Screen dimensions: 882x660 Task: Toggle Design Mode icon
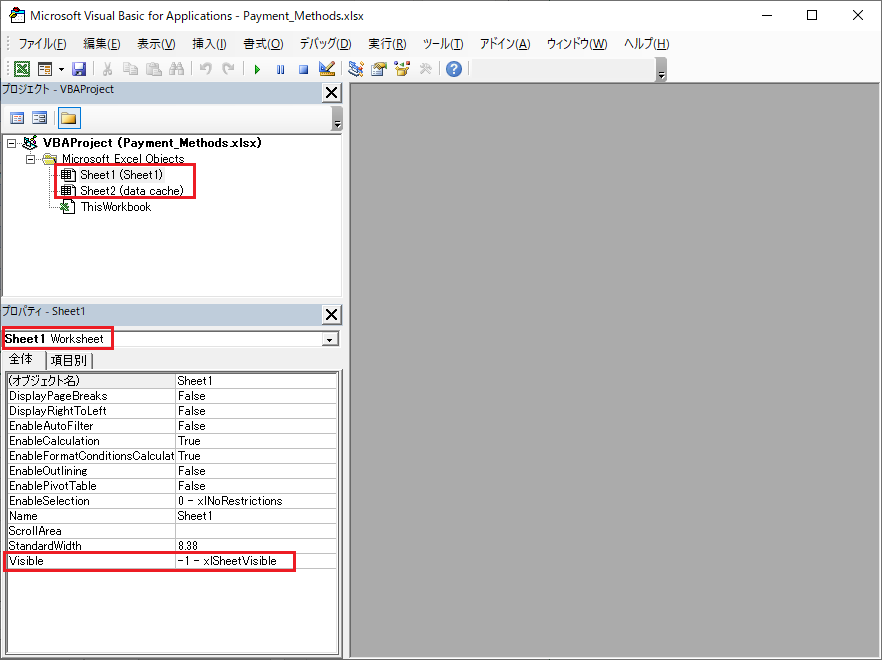327,69
